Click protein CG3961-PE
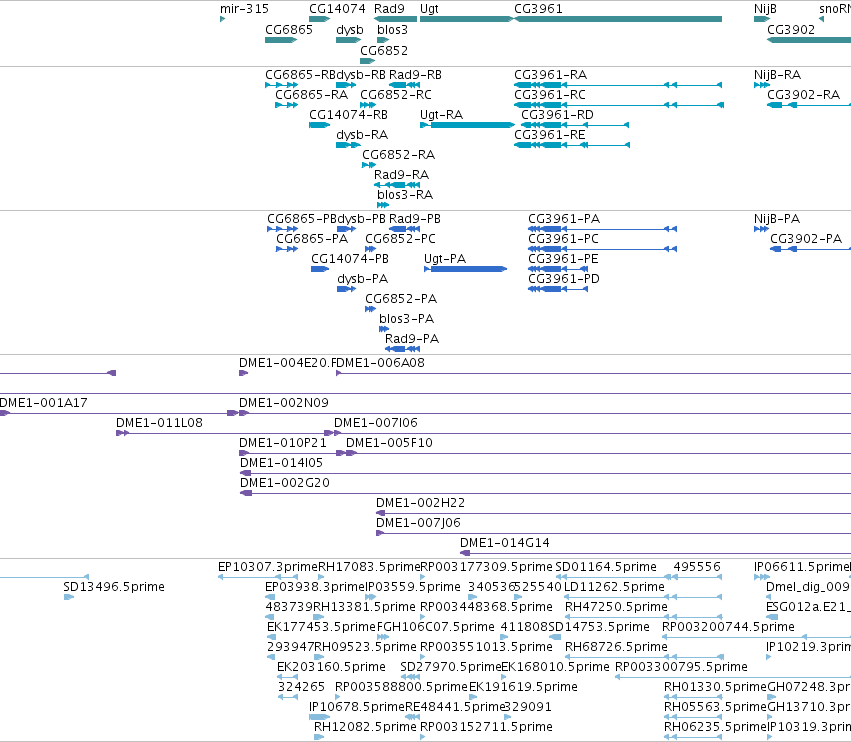 (563, 259)
